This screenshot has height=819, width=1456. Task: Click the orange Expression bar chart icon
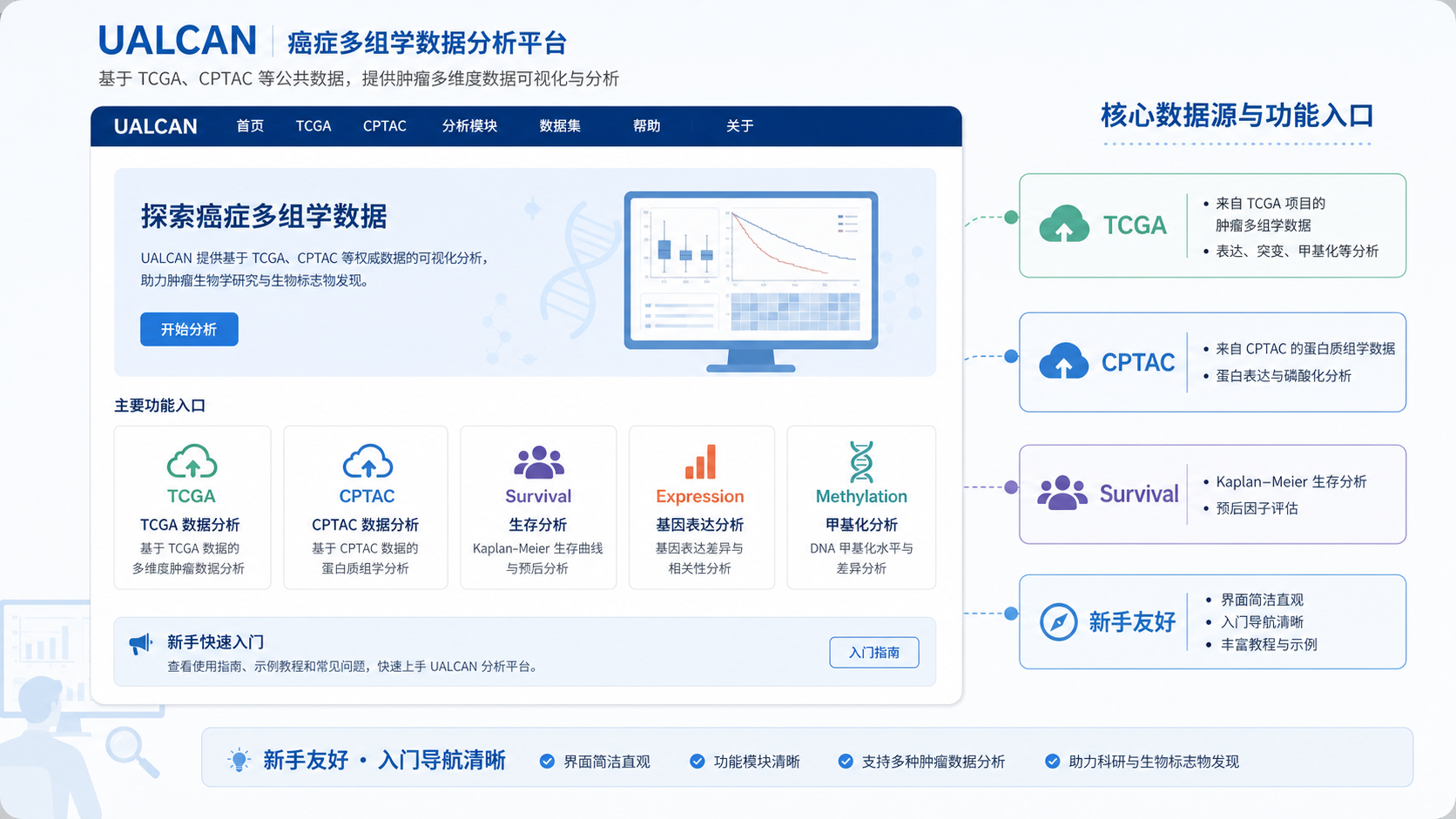click(700, 462)
